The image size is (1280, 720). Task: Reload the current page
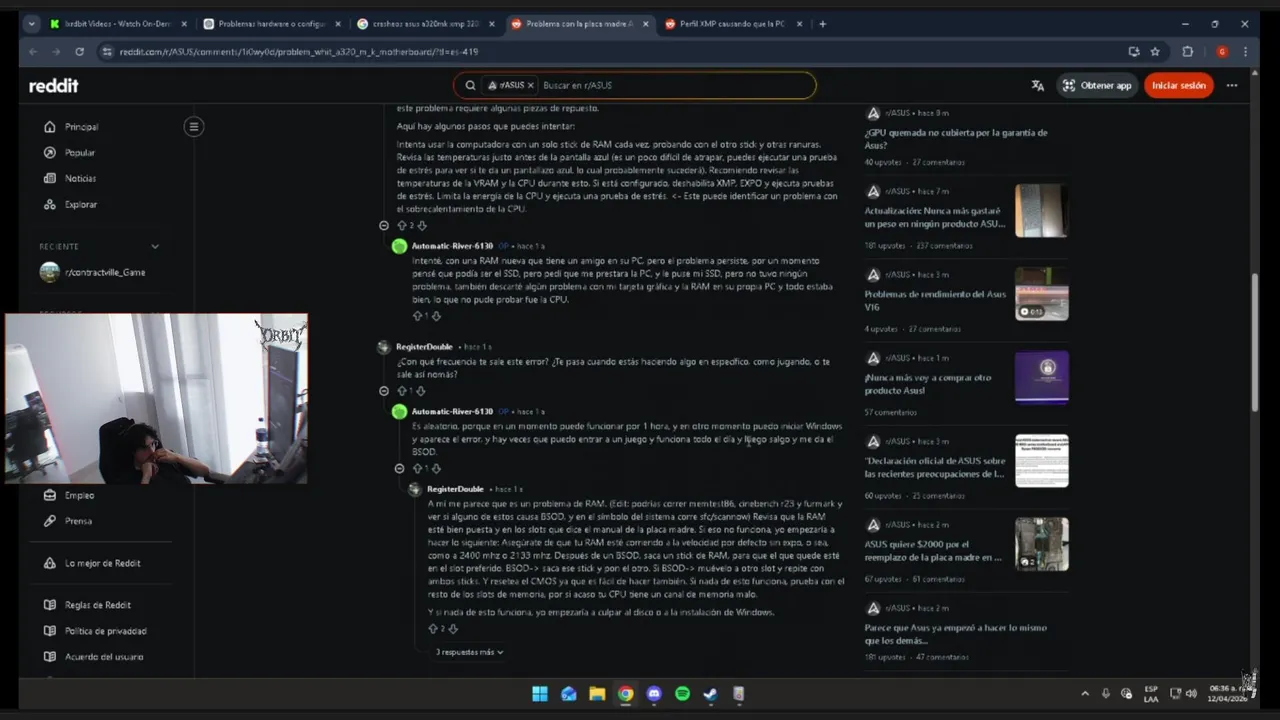point(79,52)
